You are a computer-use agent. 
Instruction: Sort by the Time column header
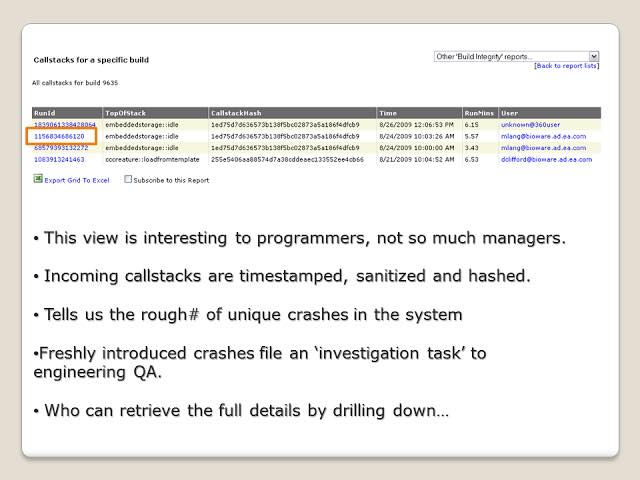coord(388,113)
